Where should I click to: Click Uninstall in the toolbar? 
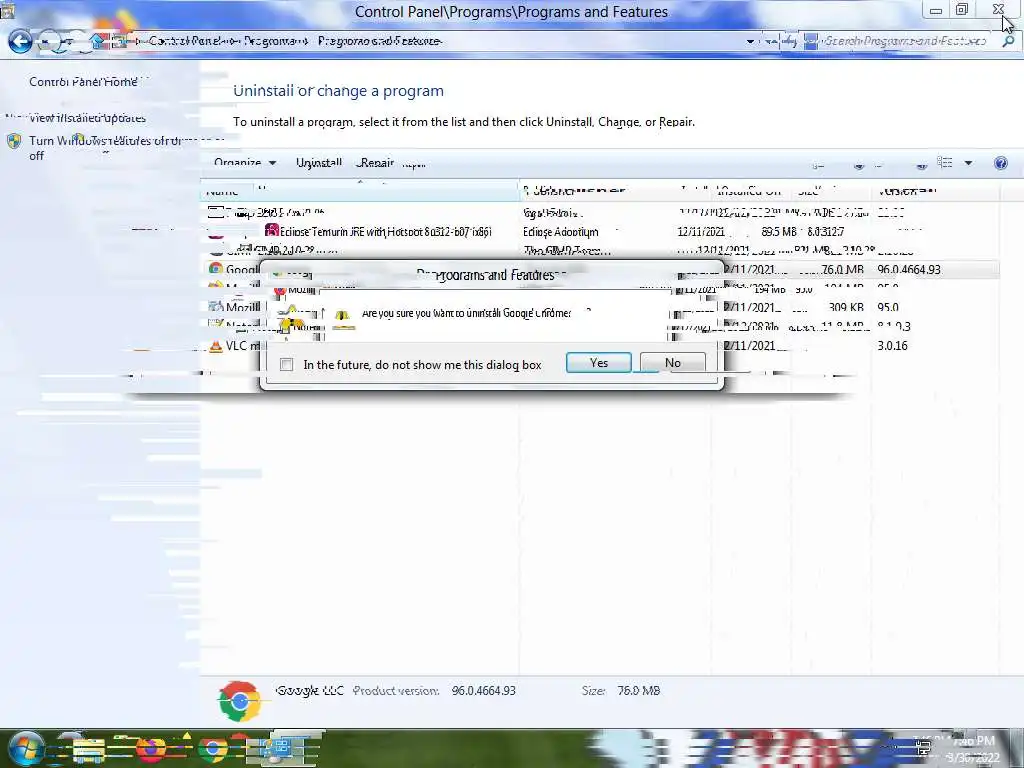[x=319, y=163]
